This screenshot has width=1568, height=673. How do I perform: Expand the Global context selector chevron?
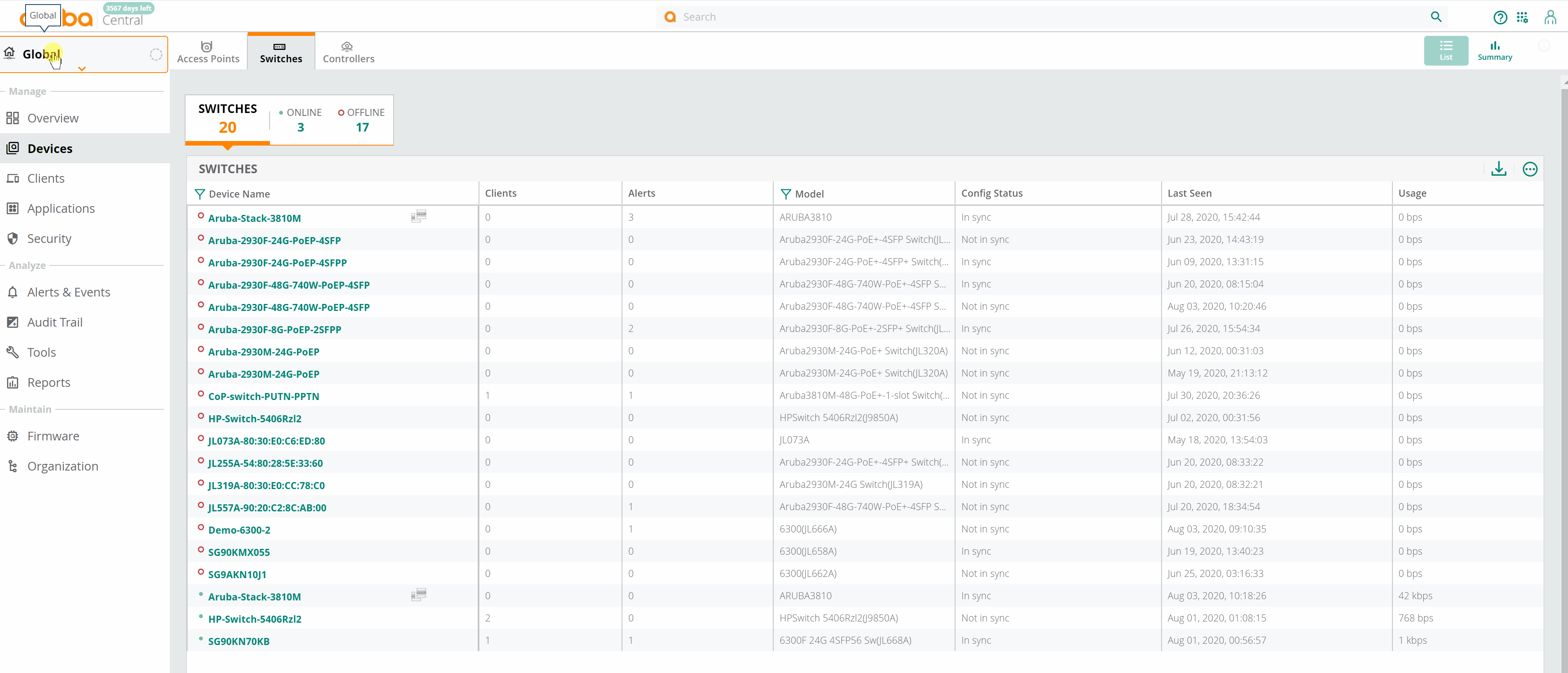point(82,69)
